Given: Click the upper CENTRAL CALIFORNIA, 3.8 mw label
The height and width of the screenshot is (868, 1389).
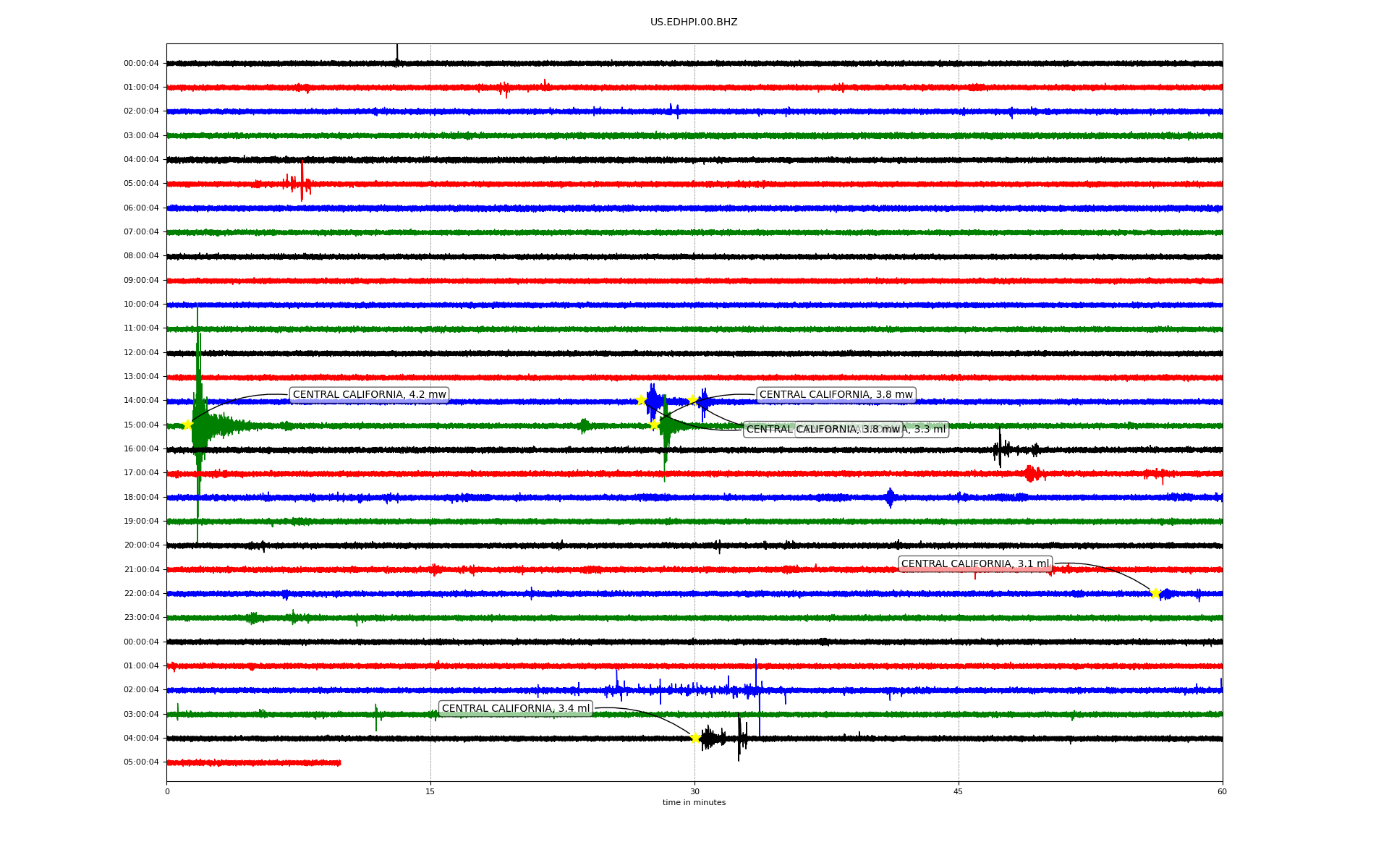Looking at the screenshot, I should pyautogui.click(x=836, y=395).
